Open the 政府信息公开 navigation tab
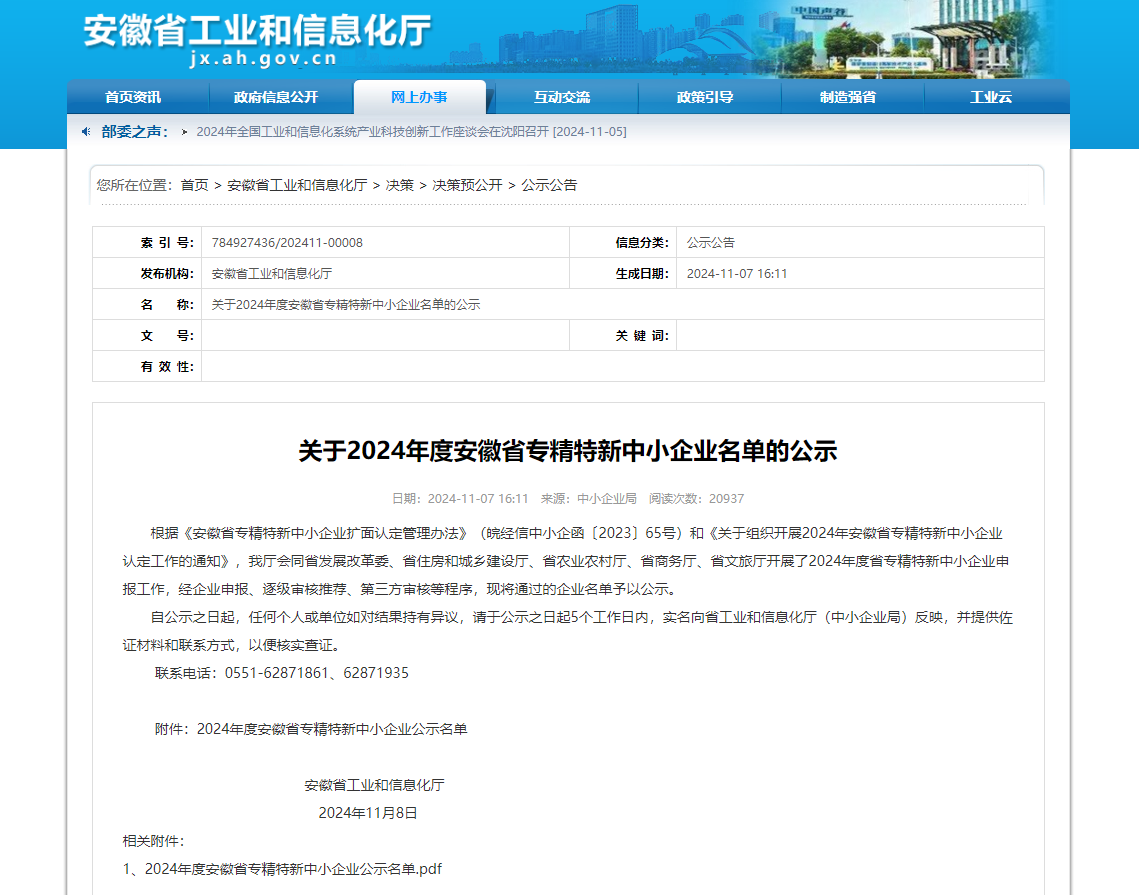The height and width of the screenshot is (895, 1139). tap(276, 97)
